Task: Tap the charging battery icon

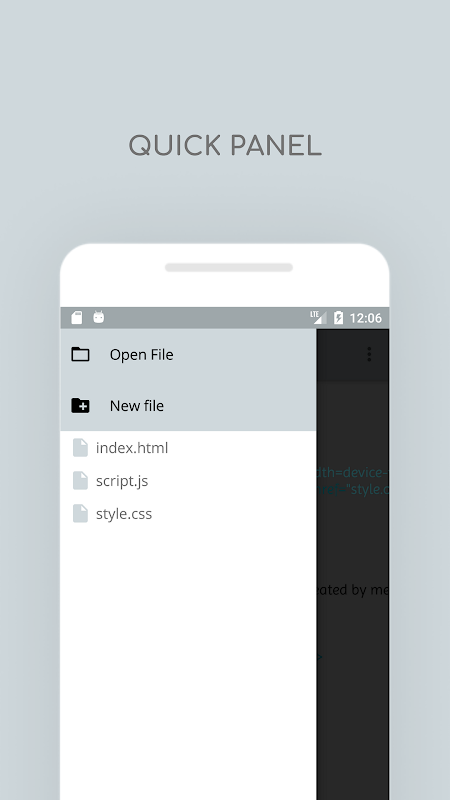Action: [x=338, y=317]
